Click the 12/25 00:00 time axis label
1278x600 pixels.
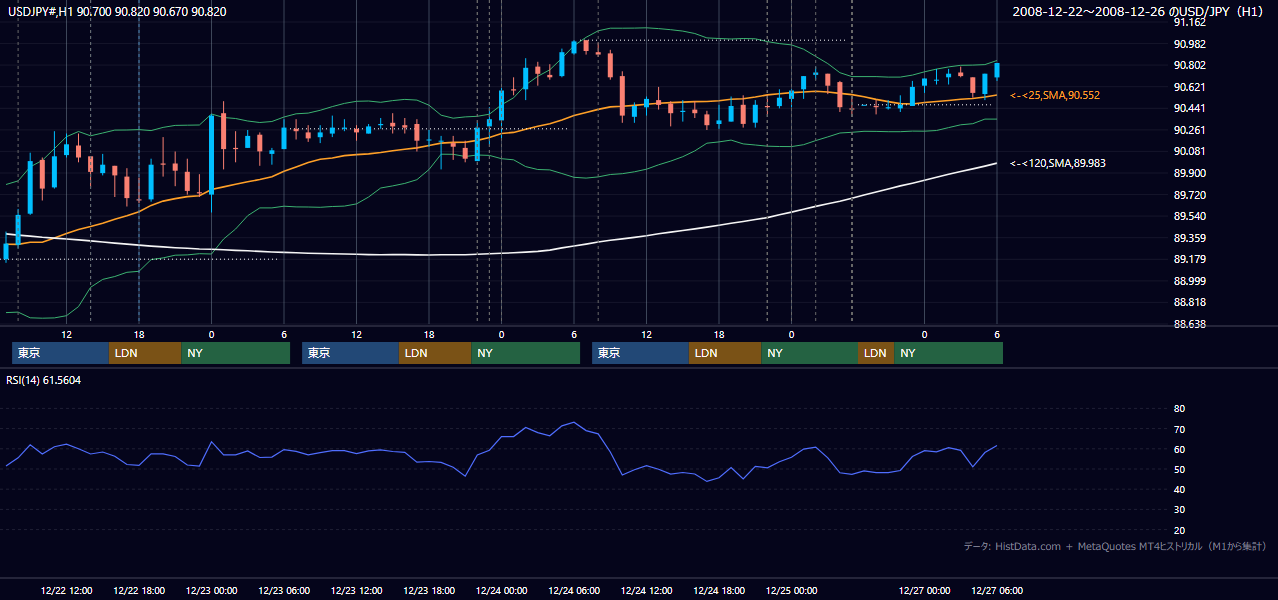[x=792, y=590]
